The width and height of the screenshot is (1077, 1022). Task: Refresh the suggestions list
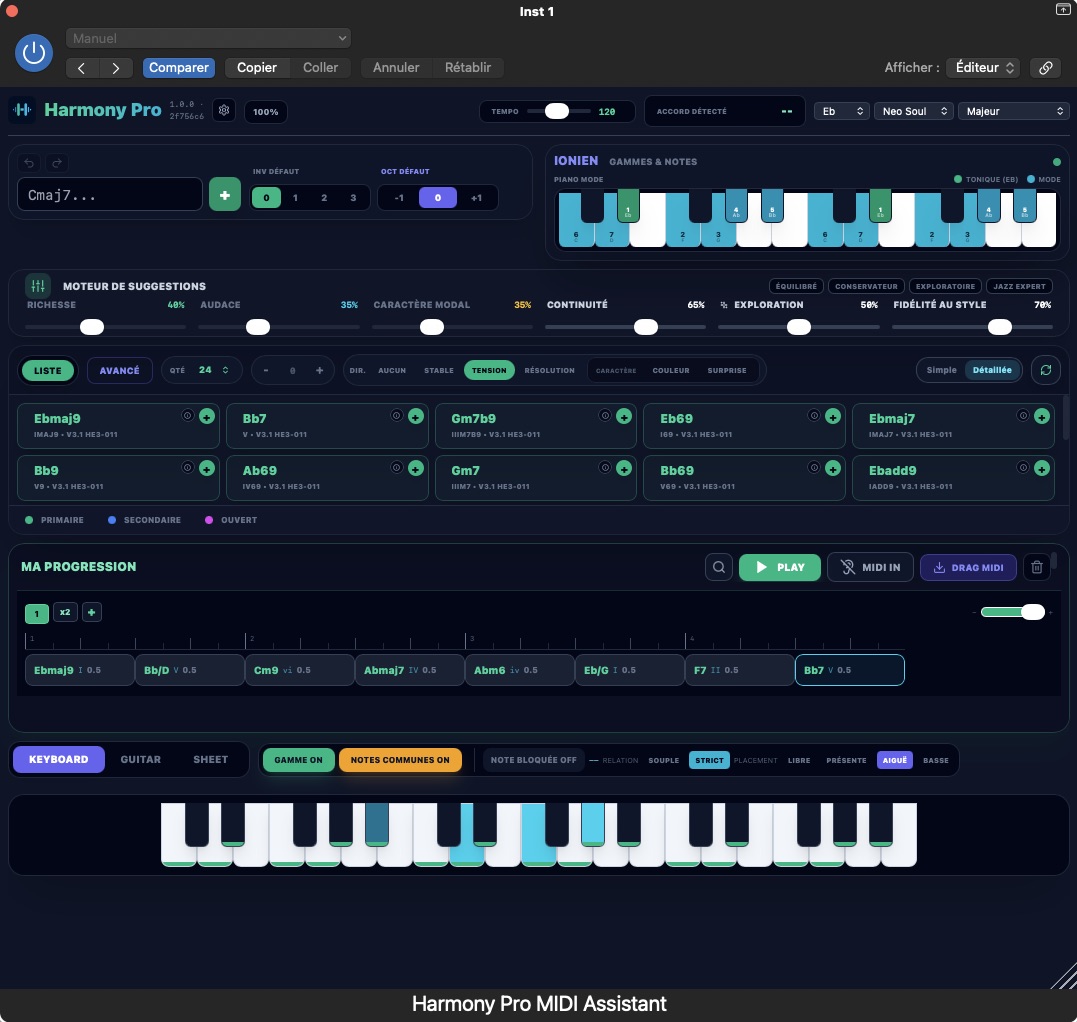[x=1045, y=370]
